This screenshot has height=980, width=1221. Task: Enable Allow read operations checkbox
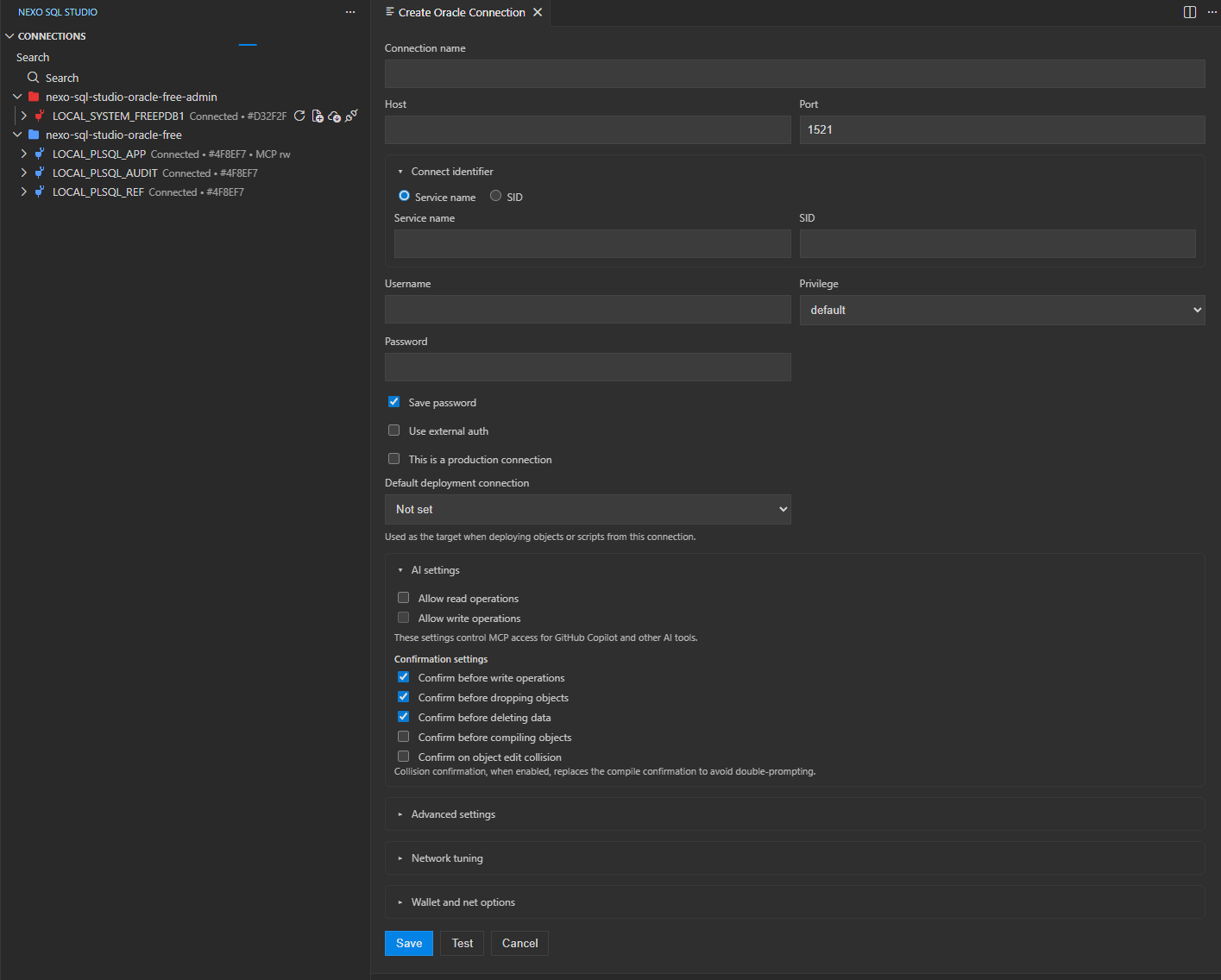403,598
